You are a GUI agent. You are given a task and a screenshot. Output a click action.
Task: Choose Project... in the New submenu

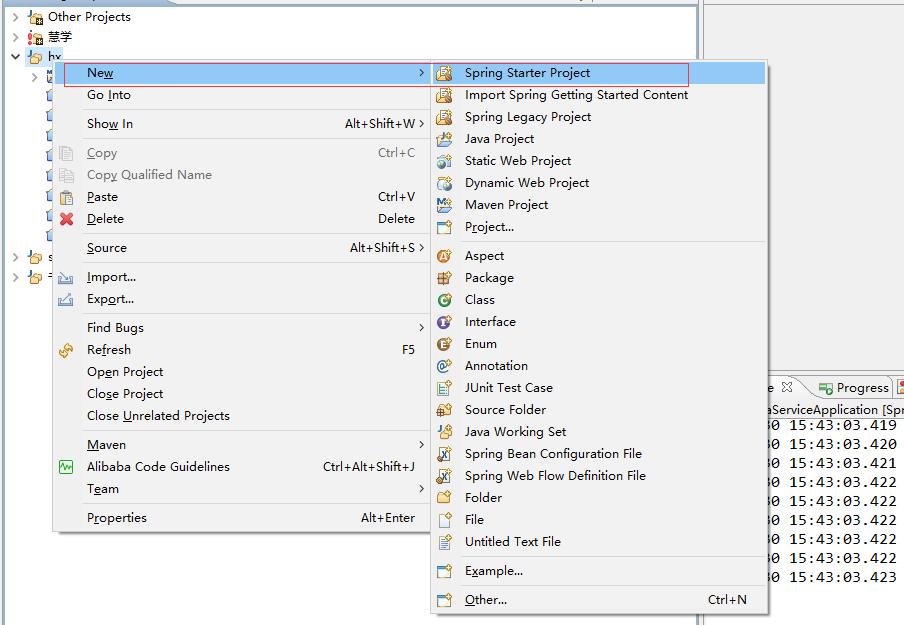tap(600, 227)
